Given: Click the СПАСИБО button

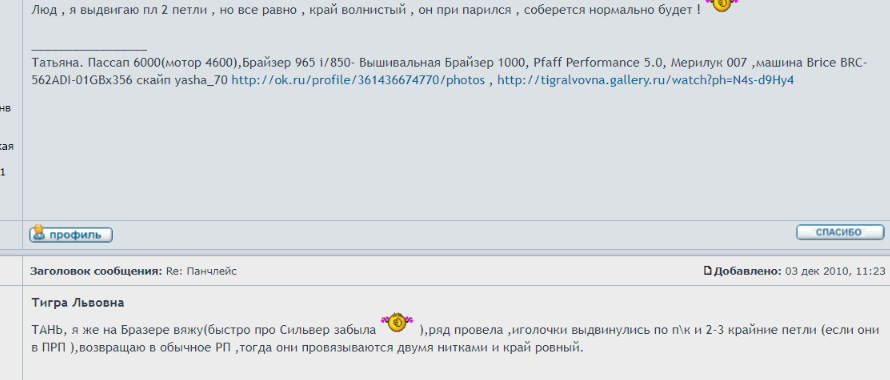Looking at the screenshot, I should point(840,232).
